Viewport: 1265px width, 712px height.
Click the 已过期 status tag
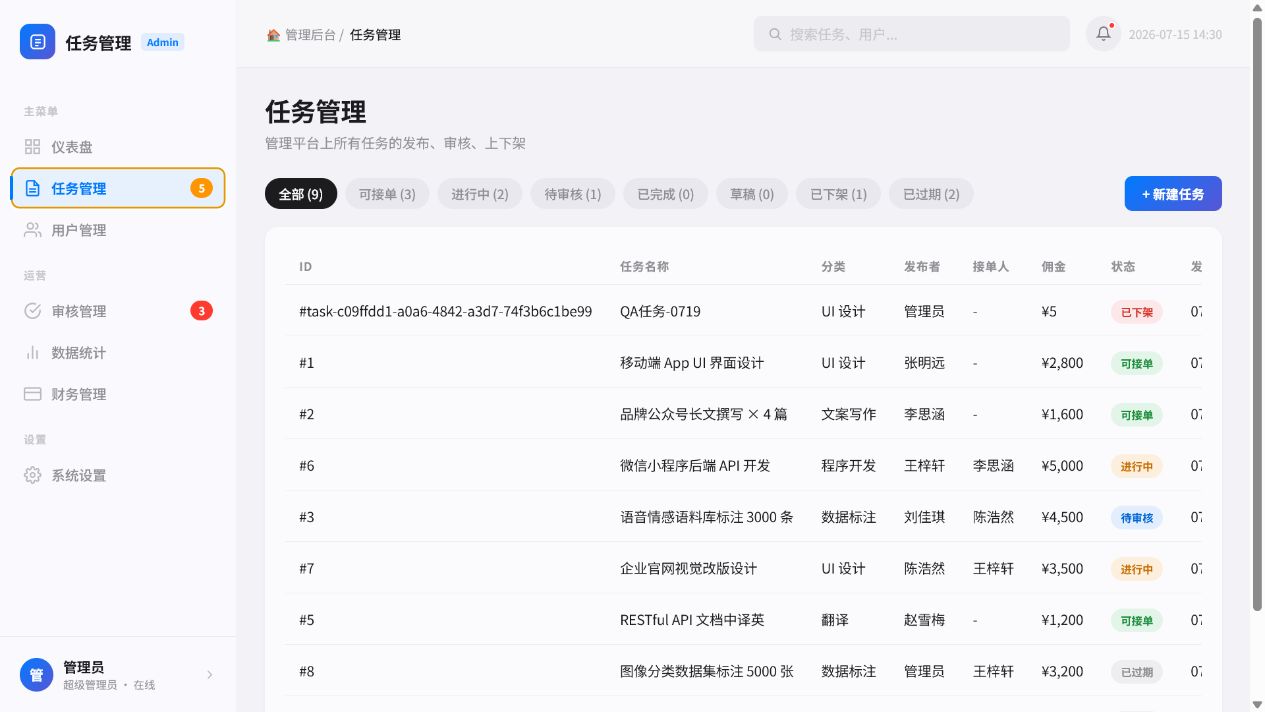(1137, 672)
